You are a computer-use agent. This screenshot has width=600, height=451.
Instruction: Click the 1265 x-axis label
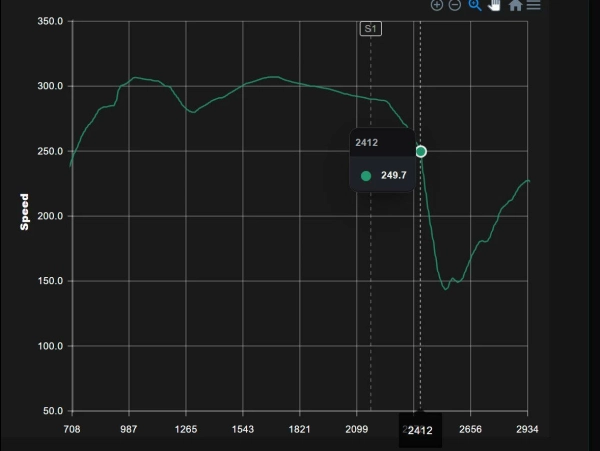tap(186, 429)
